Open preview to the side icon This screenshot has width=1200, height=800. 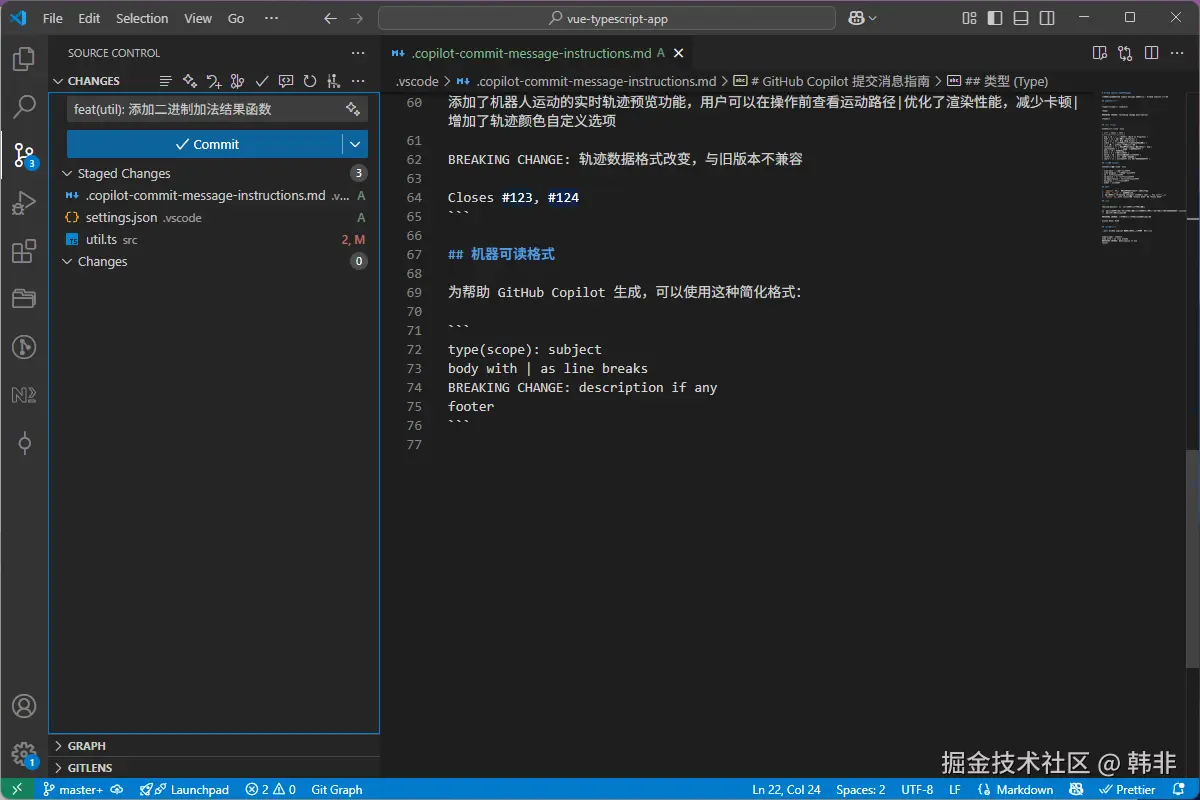coord(1100,53)
